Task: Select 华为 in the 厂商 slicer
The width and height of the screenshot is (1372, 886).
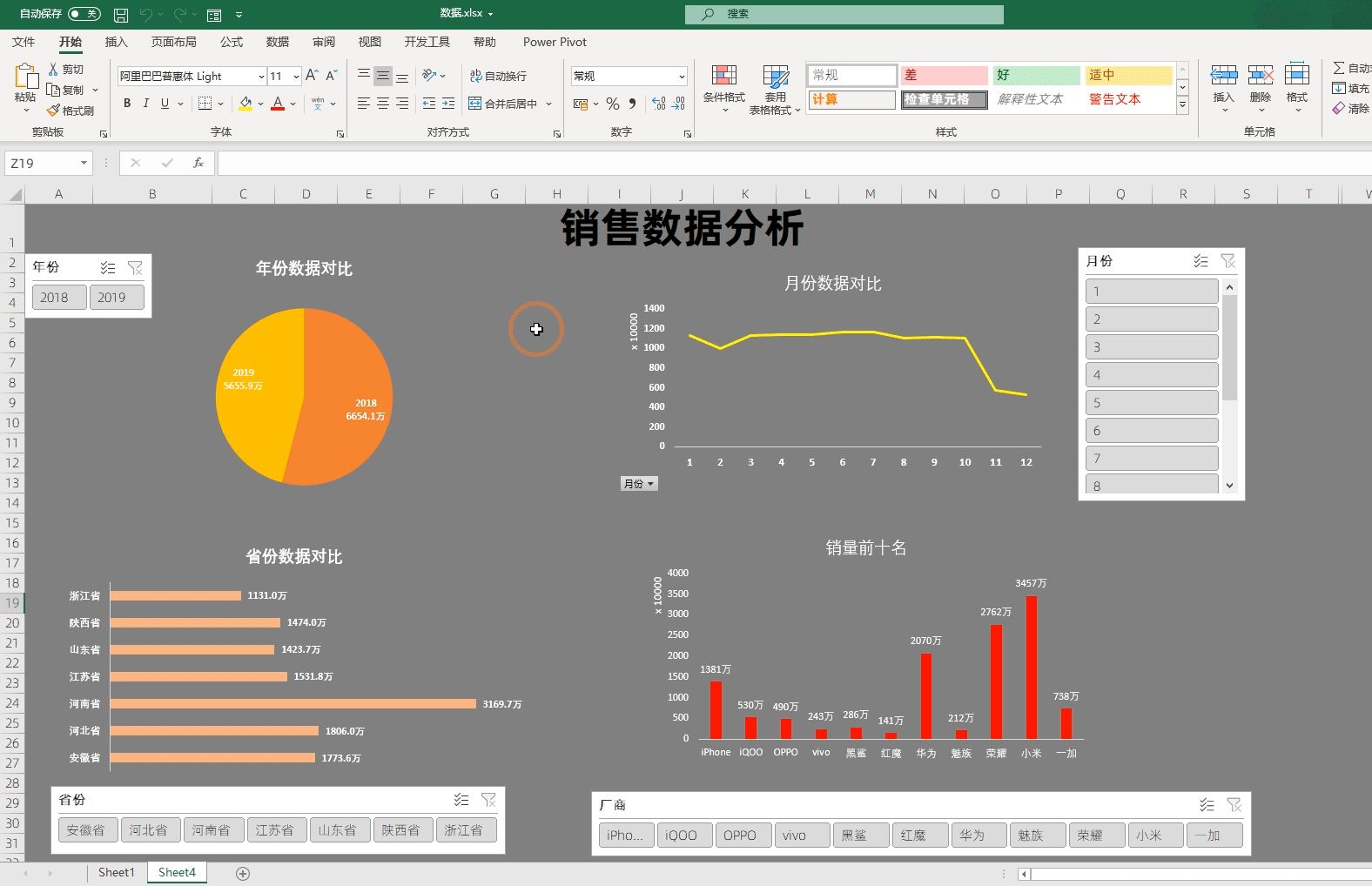Action: (979, 836)
